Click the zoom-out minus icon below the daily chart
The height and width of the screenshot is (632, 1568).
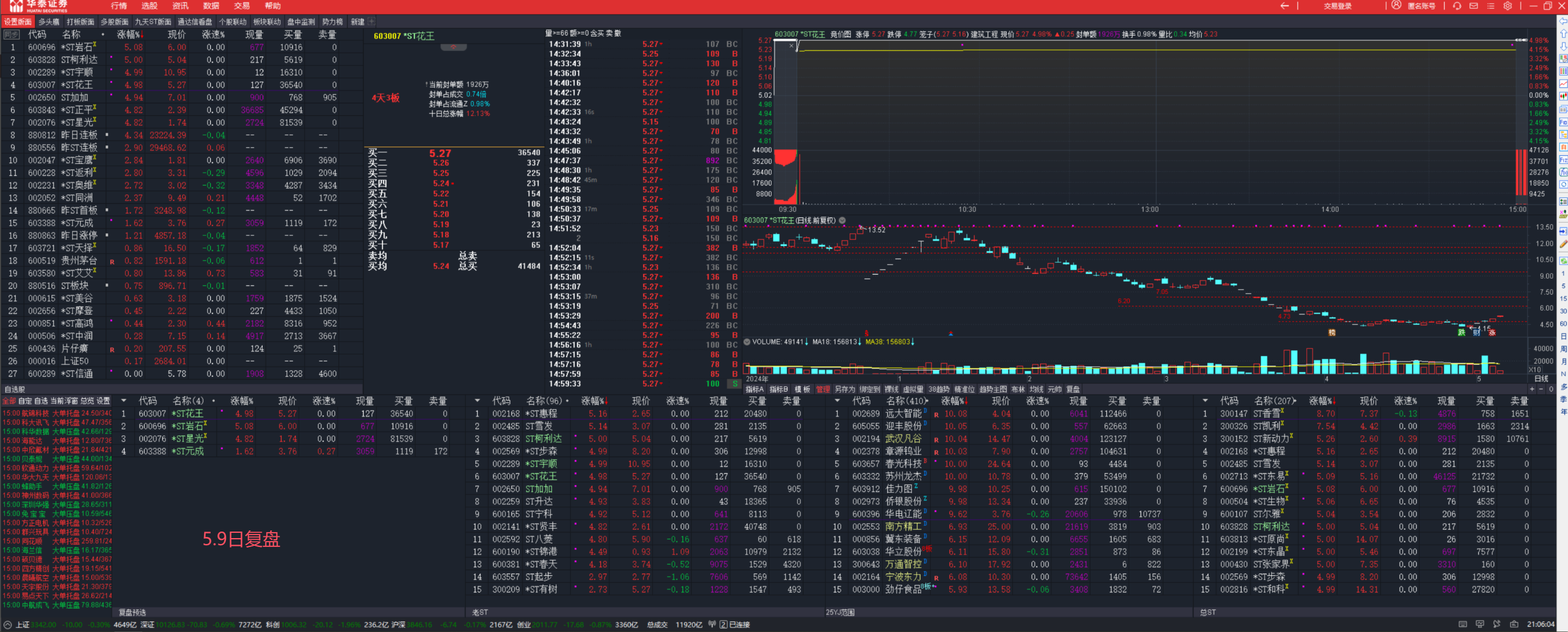pos(1541,389)
